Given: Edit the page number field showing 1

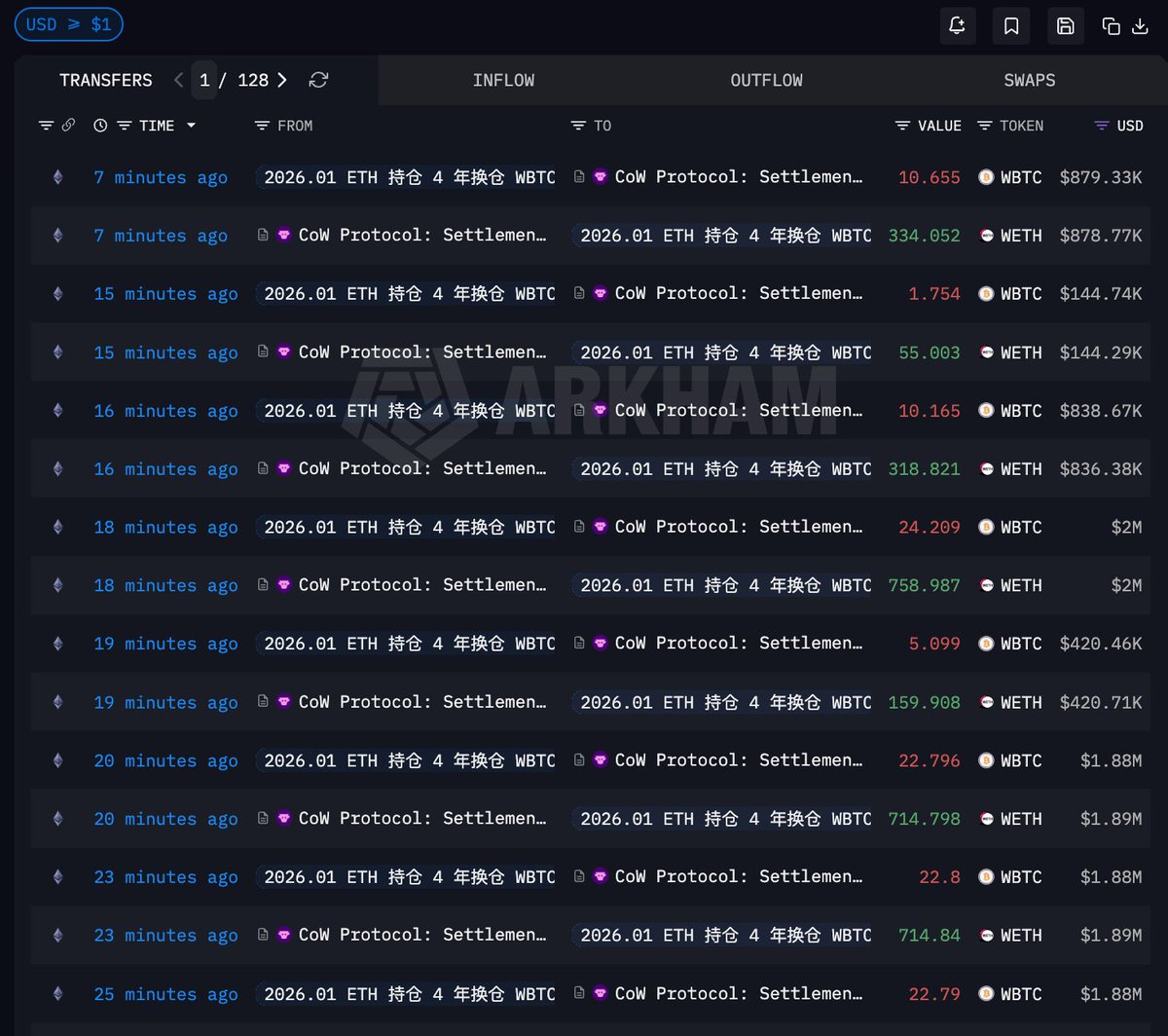Looking at the screenshot, I should point(204,80).
